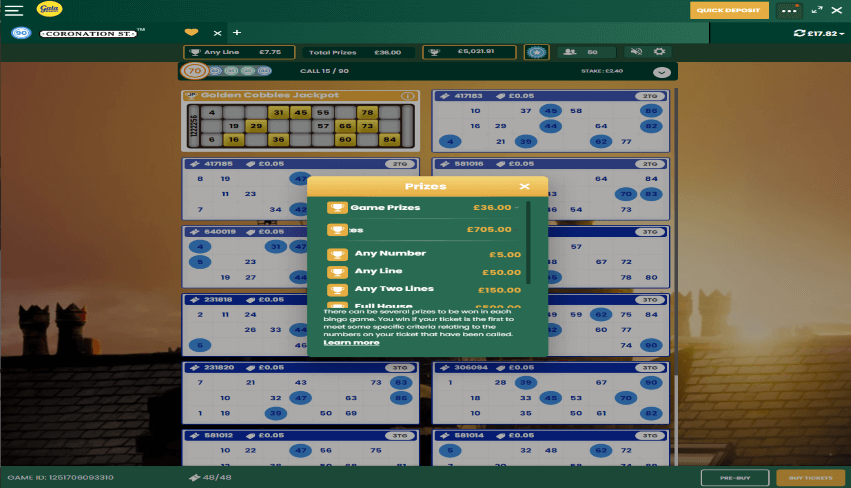Click the Buy Tickets button
The height and width of the screenshot is (488, 851).
[810, 478]
